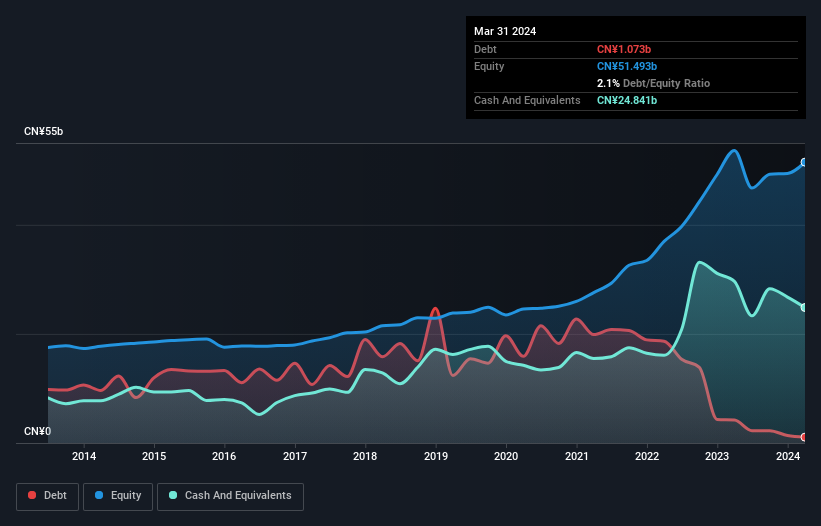Viewport: 821px width, 526px height.
Task: Click the 2018 x-axis label
Action: pyautogui.click(x=365, y=456)
